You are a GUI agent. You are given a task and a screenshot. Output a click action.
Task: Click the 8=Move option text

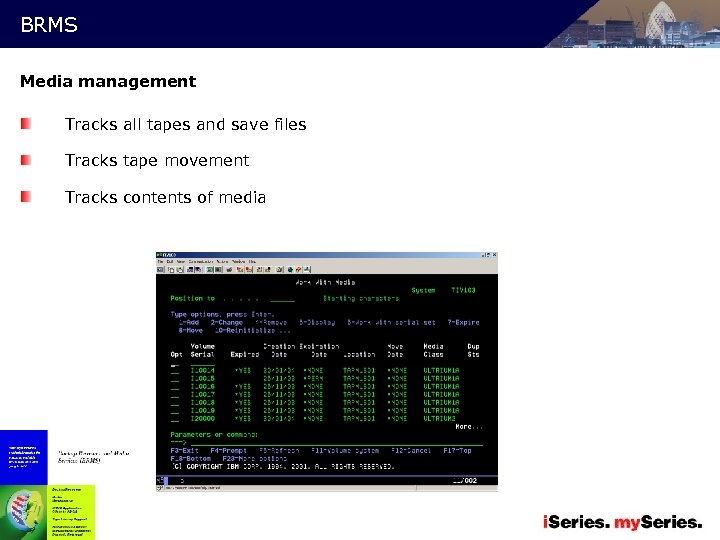click(191, 330)
